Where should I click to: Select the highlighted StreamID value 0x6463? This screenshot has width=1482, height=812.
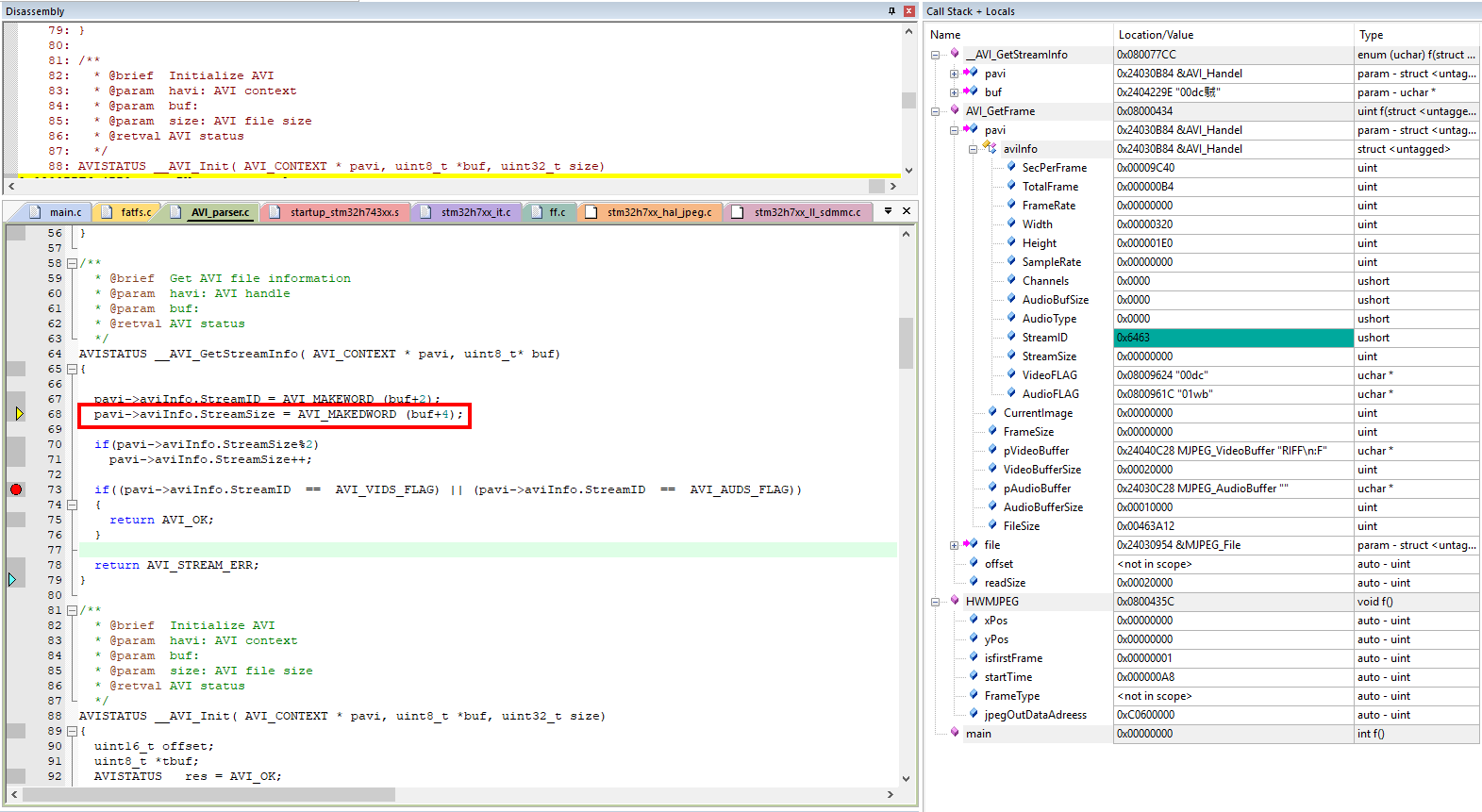point(1233,338)
